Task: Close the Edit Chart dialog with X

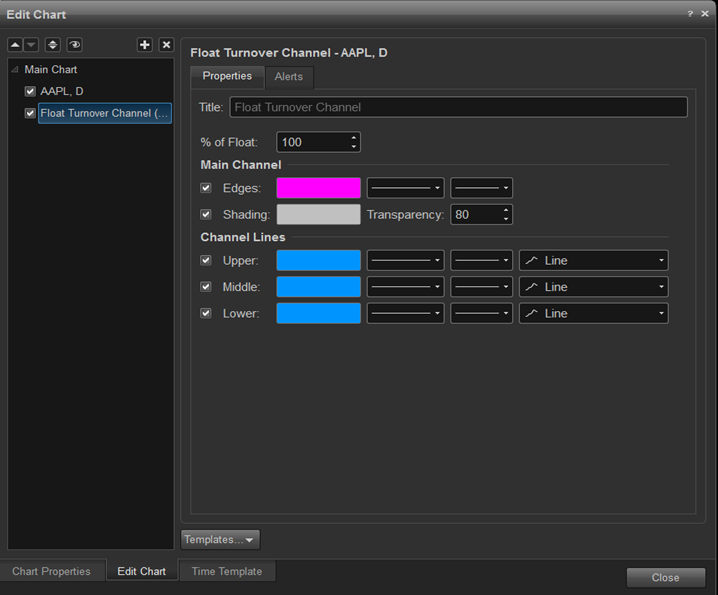Action: tap(705, 14)
